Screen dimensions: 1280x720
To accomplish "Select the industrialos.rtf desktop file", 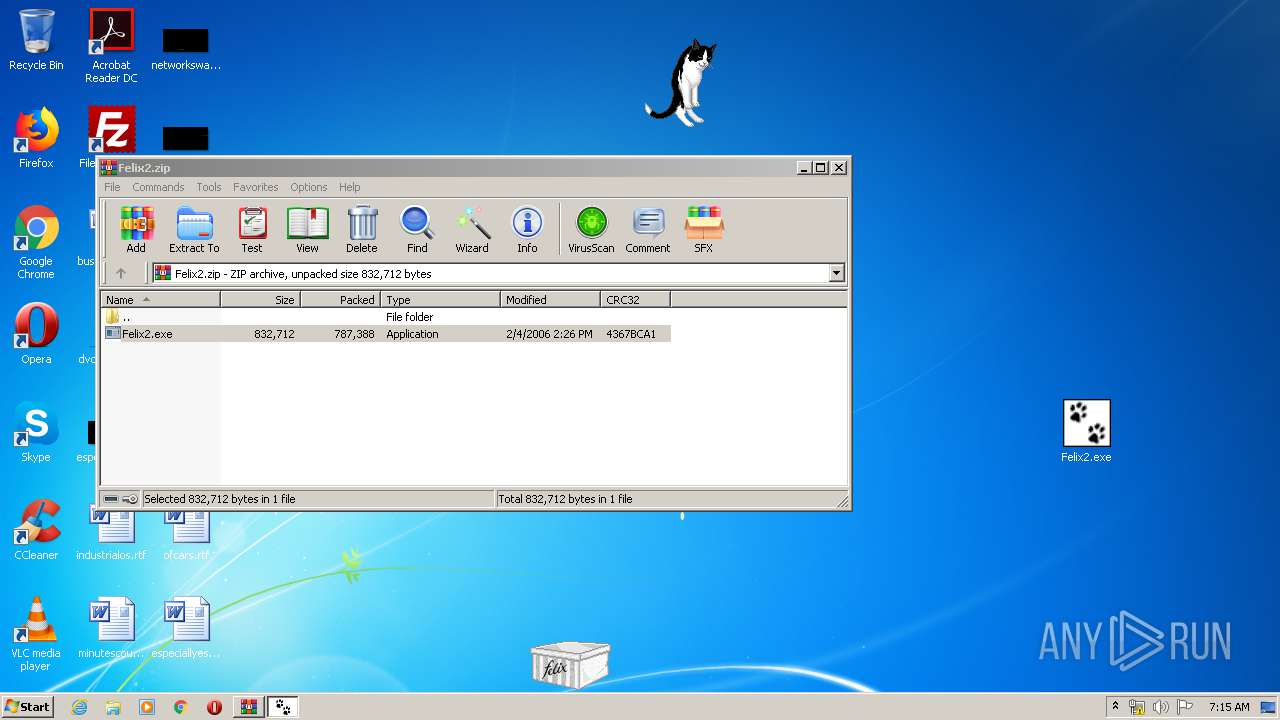I will point(111,536).
